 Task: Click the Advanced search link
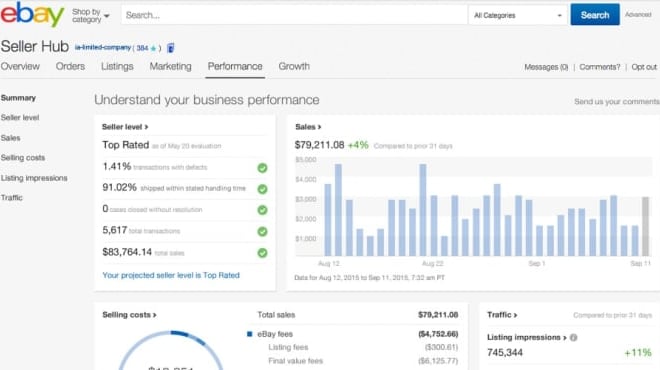(638, 15)
